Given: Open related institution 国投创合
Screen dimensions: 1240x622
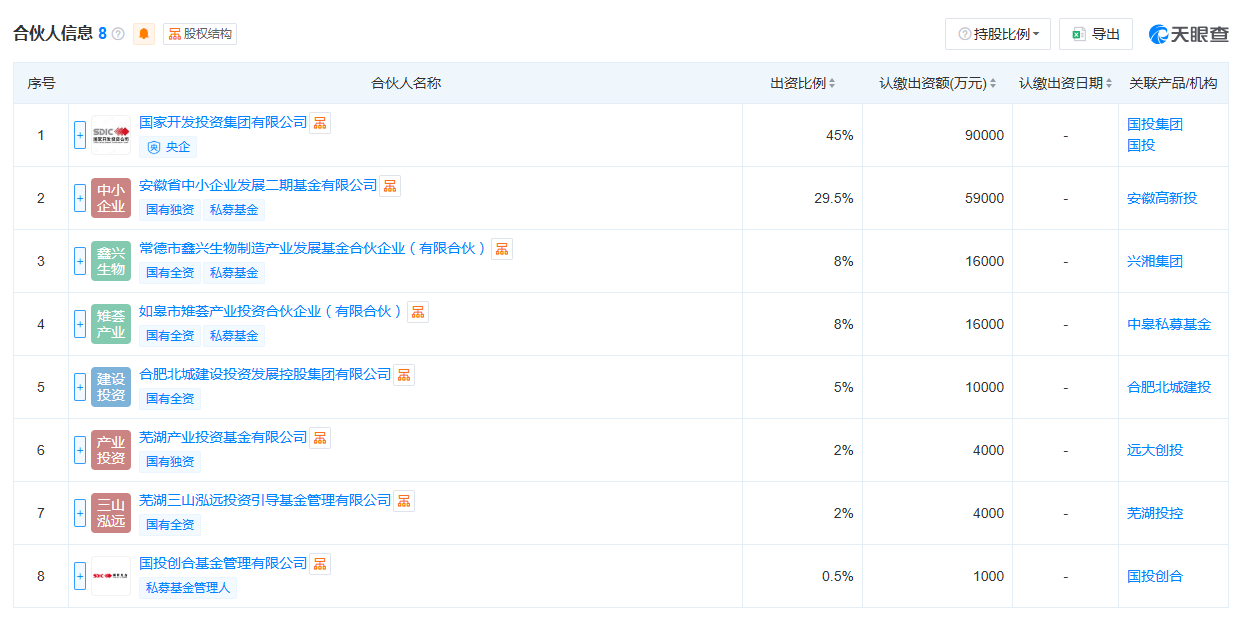Looking at the screenshot, I should pos(1155,576).
